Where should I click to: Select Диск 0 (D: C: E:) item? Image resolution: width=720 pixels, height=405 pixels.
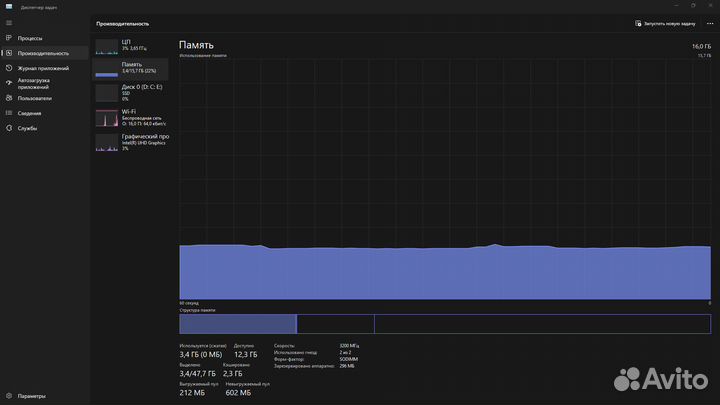tap(131, 92)
